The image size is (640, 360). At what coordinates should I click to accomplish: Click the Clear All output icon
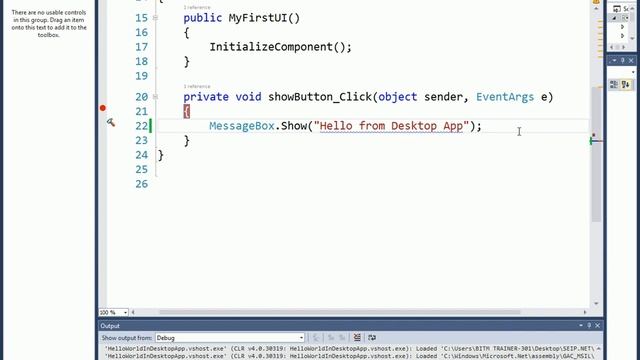point(357,338)
